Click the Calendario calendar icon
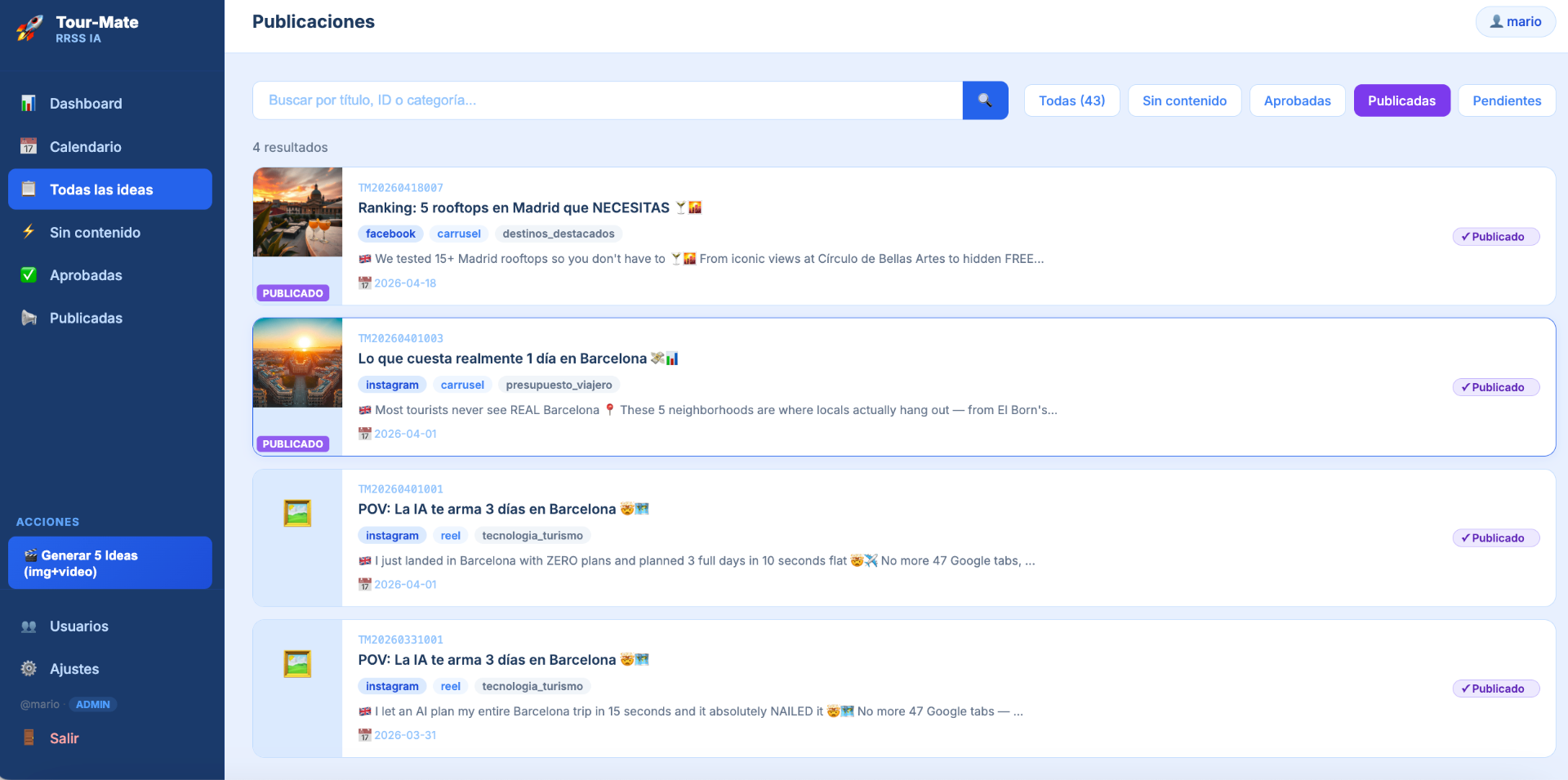 29,146
